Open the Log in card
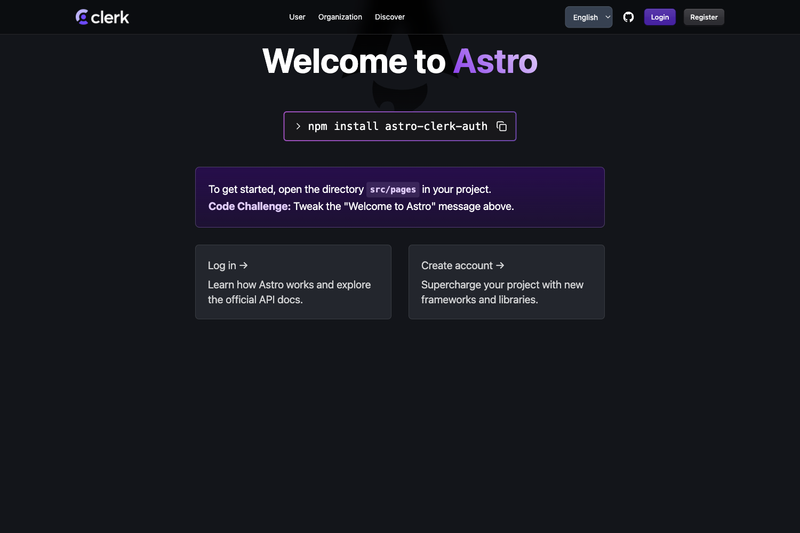The image size is (800, 533). coord(293,282)
